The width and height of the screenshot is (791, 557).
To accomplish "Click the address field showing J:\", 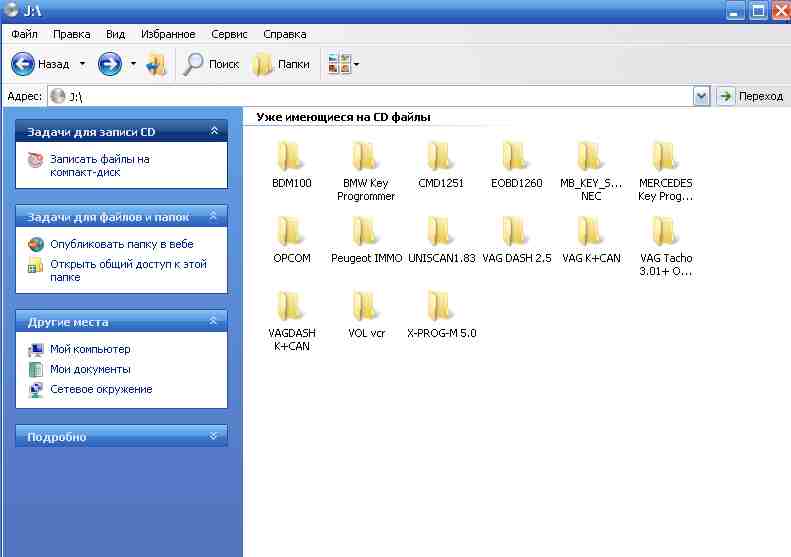I will pos(371,96).
